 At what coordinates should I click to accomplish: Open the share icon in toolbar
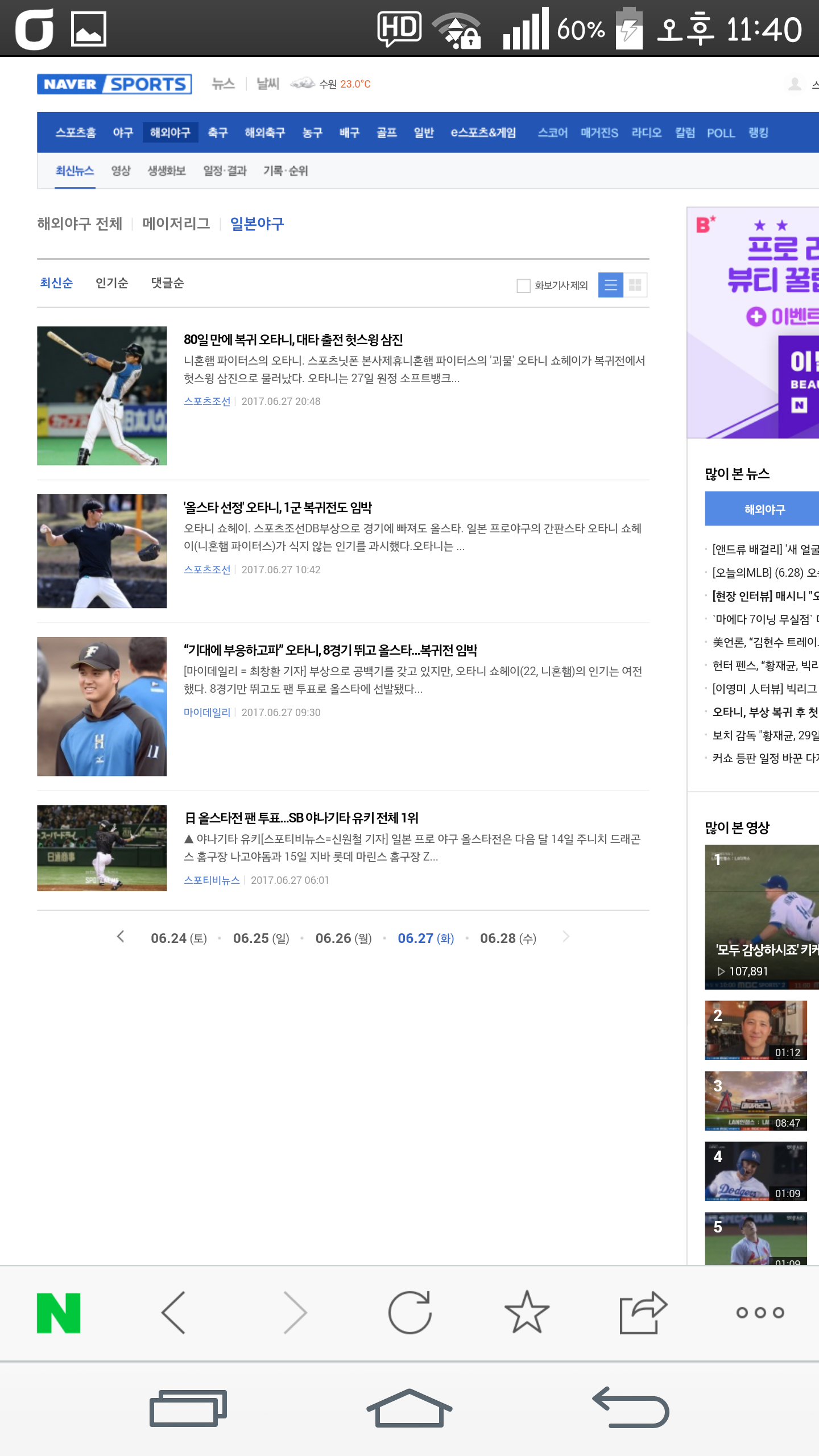[642, 1313]
